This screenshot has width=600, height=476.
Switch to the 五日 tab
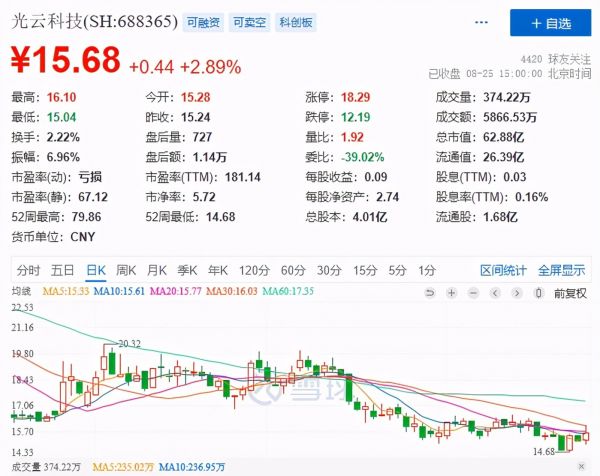(62, 271)
